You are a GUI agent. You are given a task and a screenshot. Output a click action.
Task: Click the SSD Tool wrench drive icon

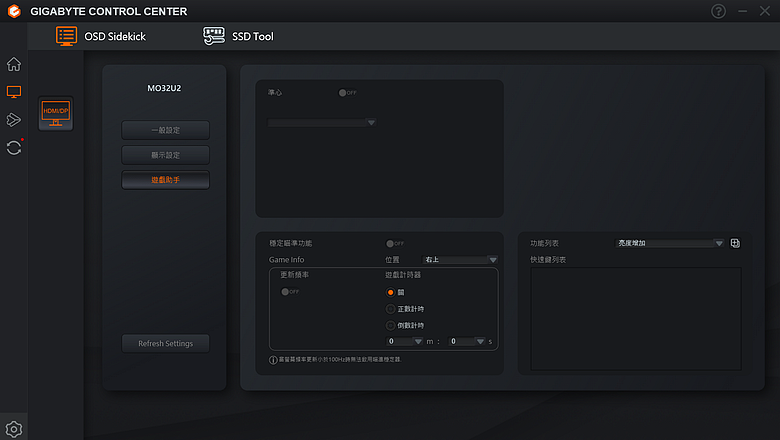tap(214, 36)
